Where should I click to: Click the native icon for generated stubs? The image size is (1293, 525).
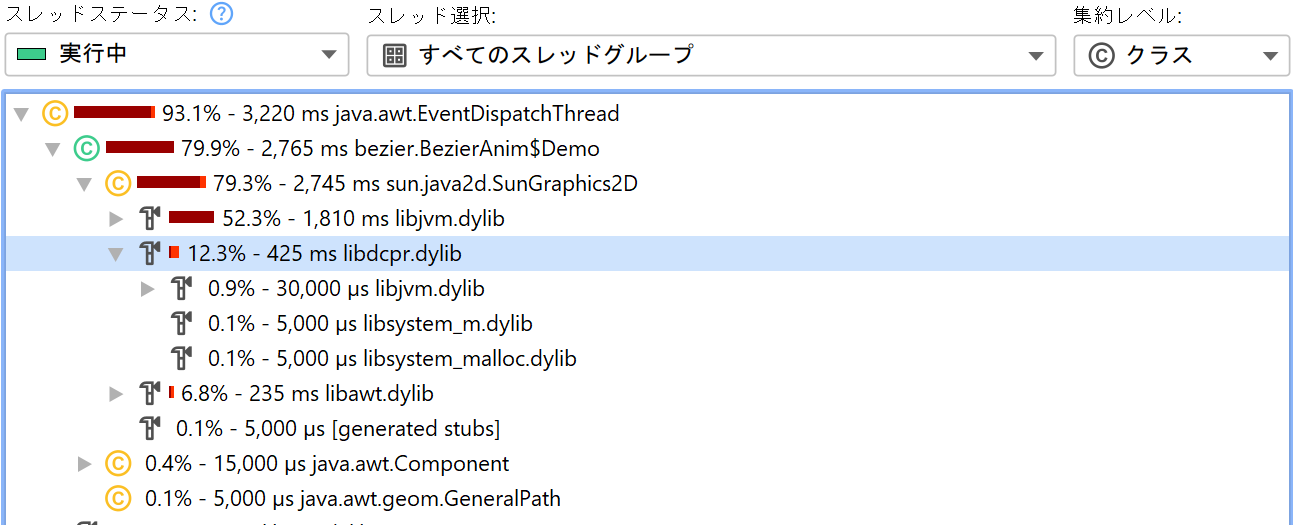click(150, 429)
